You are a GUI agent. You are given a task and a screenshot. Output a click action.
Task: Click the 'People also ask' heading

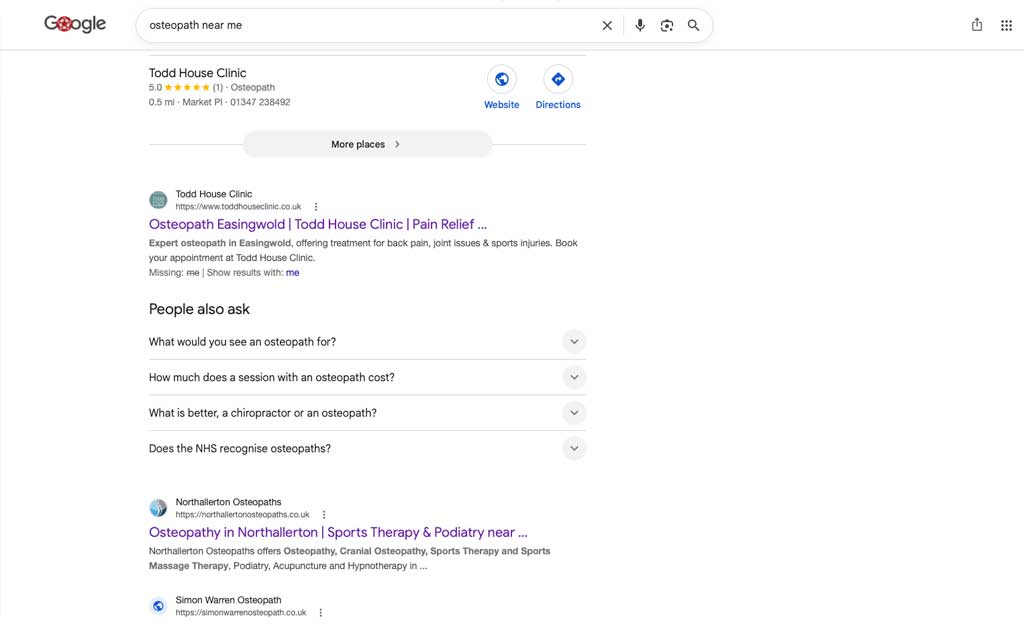(199, 309)
